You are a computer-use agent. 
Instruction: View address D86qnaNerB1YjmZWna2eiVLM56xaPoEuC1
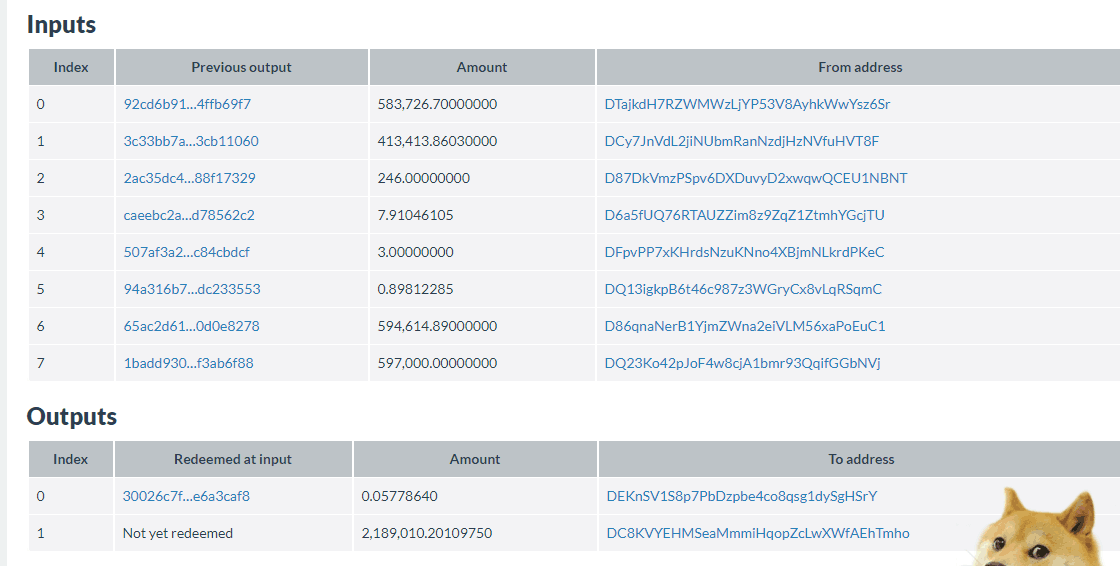[745, 327]
